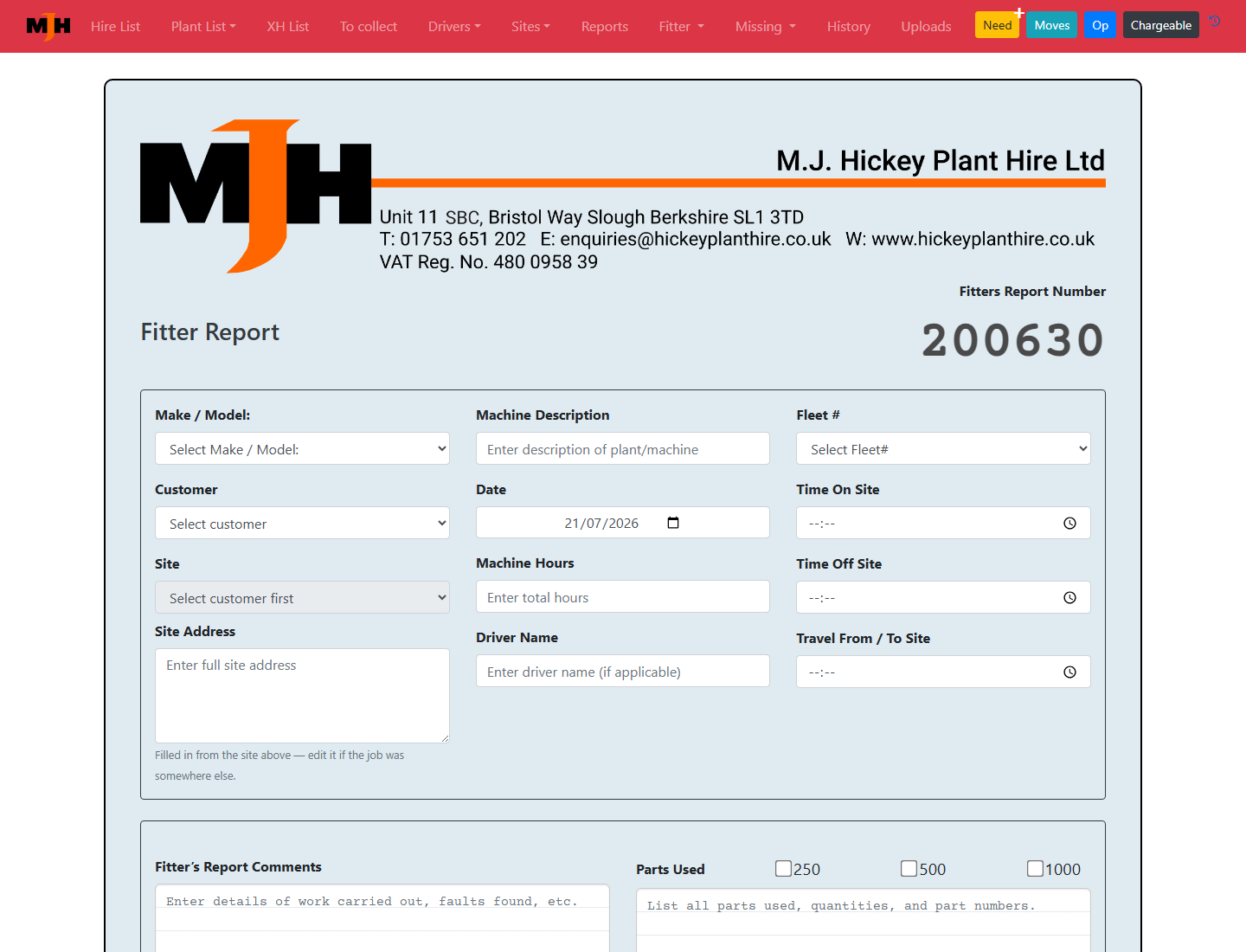Click into the Driver Name field
The width and height of the screenshot is (1246, 952).
(x=623, y=671)
